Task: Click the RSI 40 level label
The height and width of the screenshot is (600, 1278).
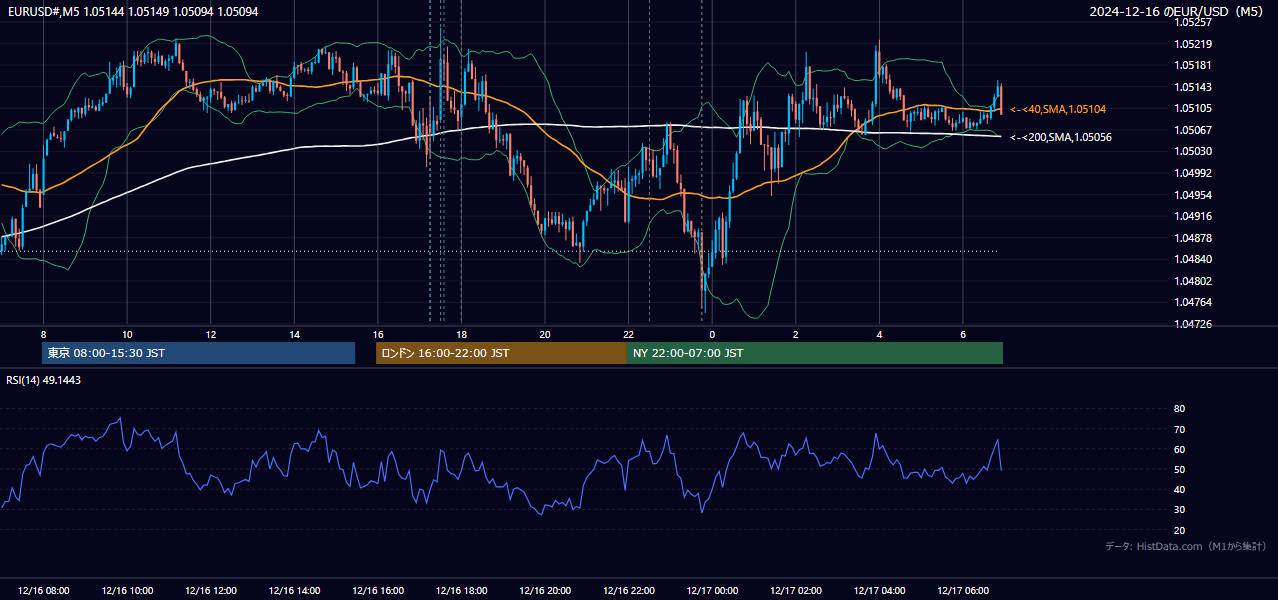Action: coord(1179,489)
